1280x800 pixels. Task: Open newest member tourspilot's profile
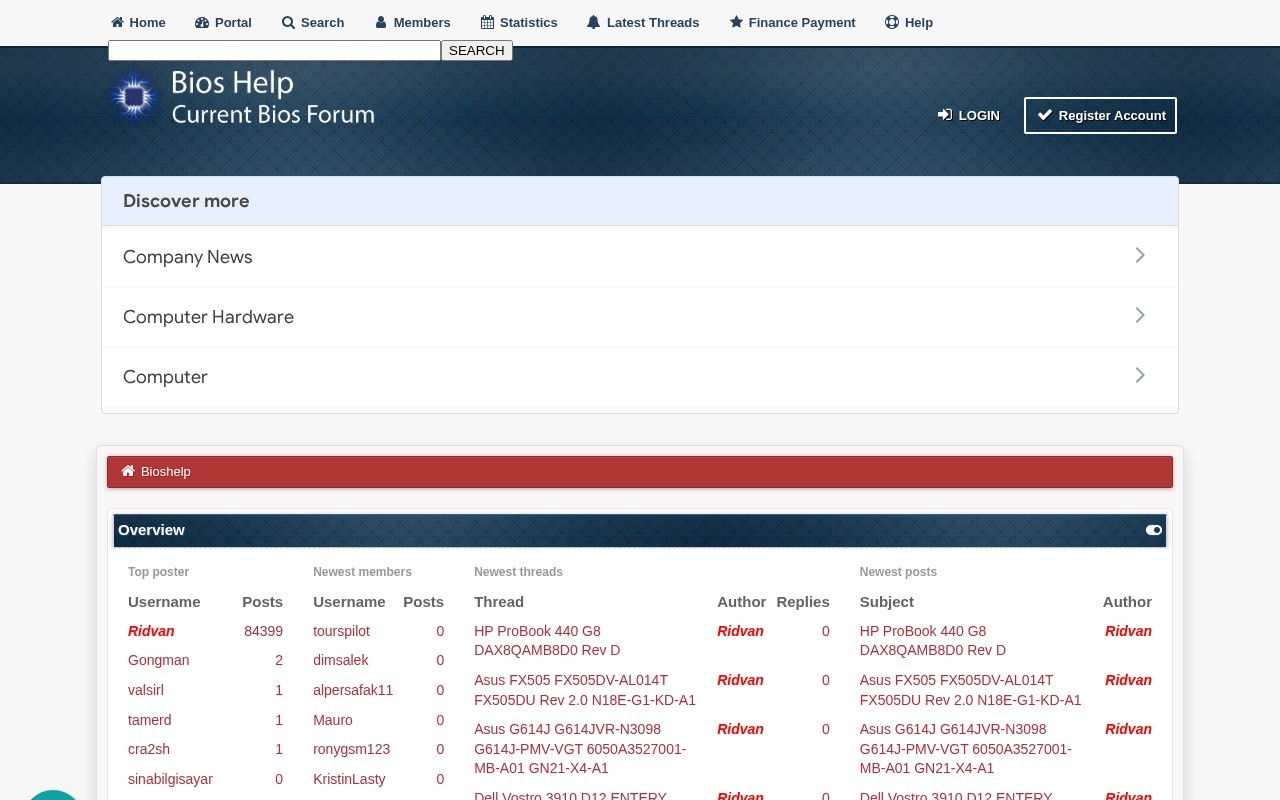341,631
